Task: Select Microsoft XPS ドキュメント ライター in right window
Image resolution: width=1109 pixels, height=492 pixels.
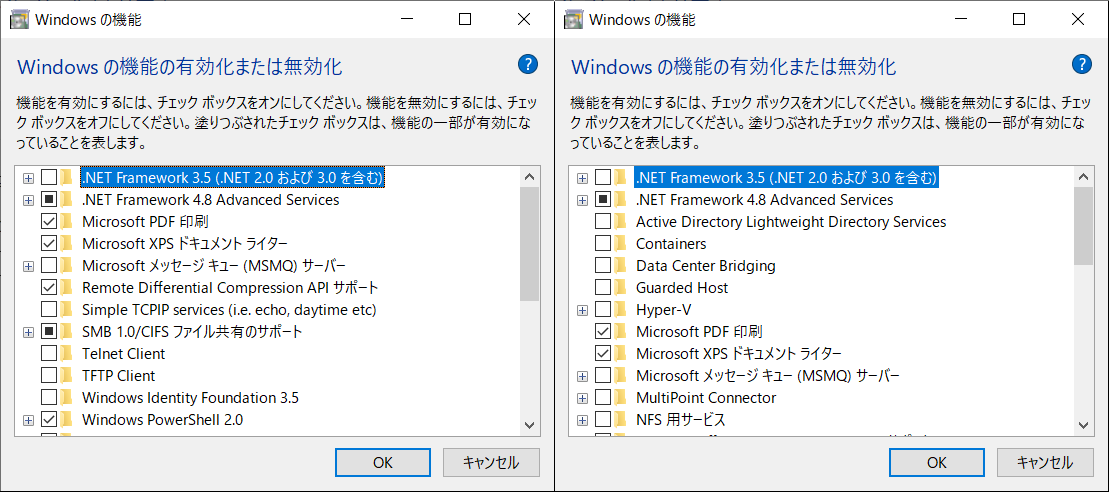Action: 739,353
